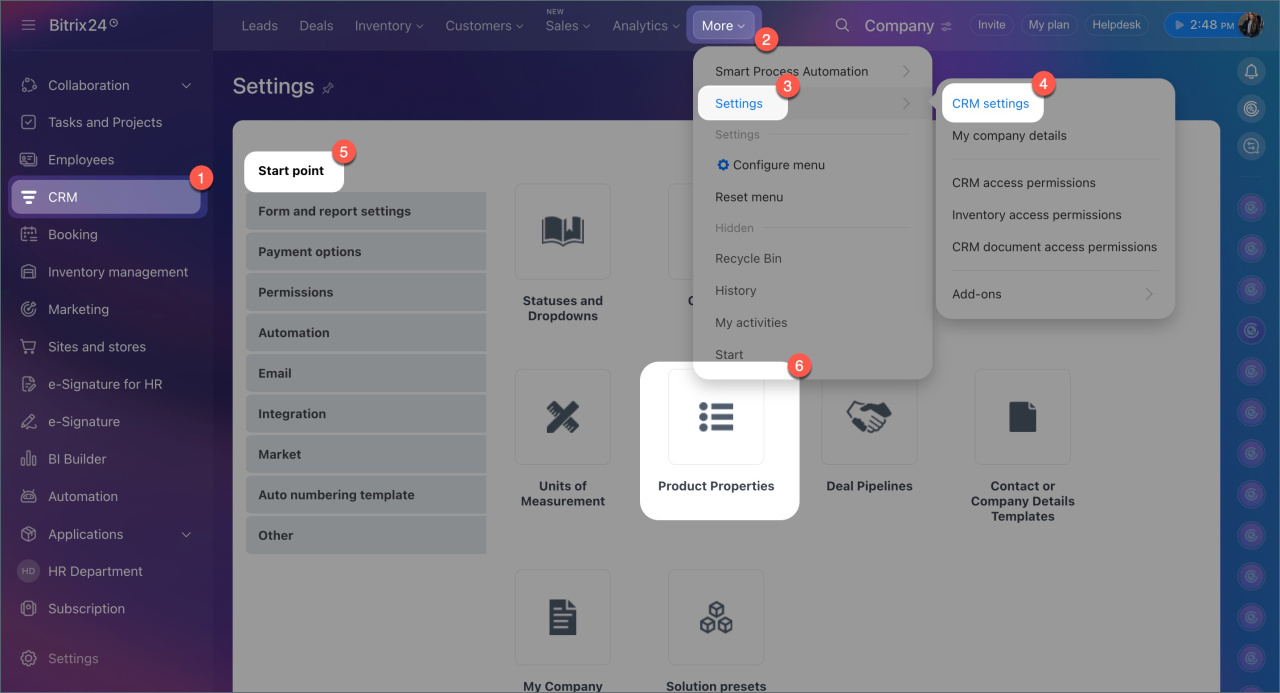Open the Deal Pipelines handshake icon
Viewport: 1280px width, 693px height.
click(x=869, y=417)
